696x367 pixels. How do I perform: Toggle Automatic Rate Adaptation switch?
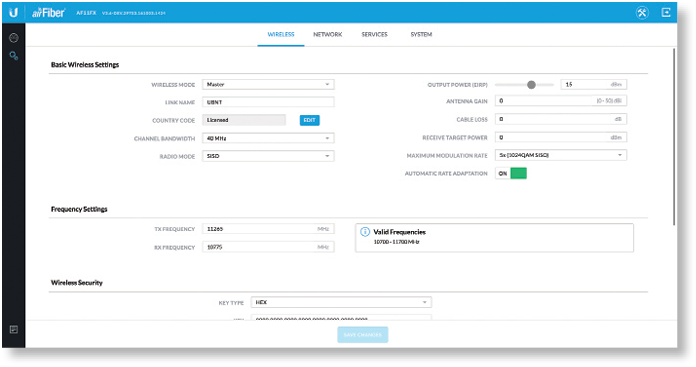[511, 174]
